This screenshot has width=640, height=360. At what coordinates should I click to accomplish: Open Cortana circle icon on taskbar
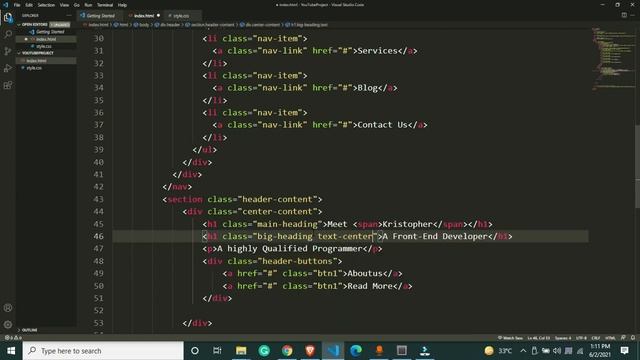(x=195, y=351)
